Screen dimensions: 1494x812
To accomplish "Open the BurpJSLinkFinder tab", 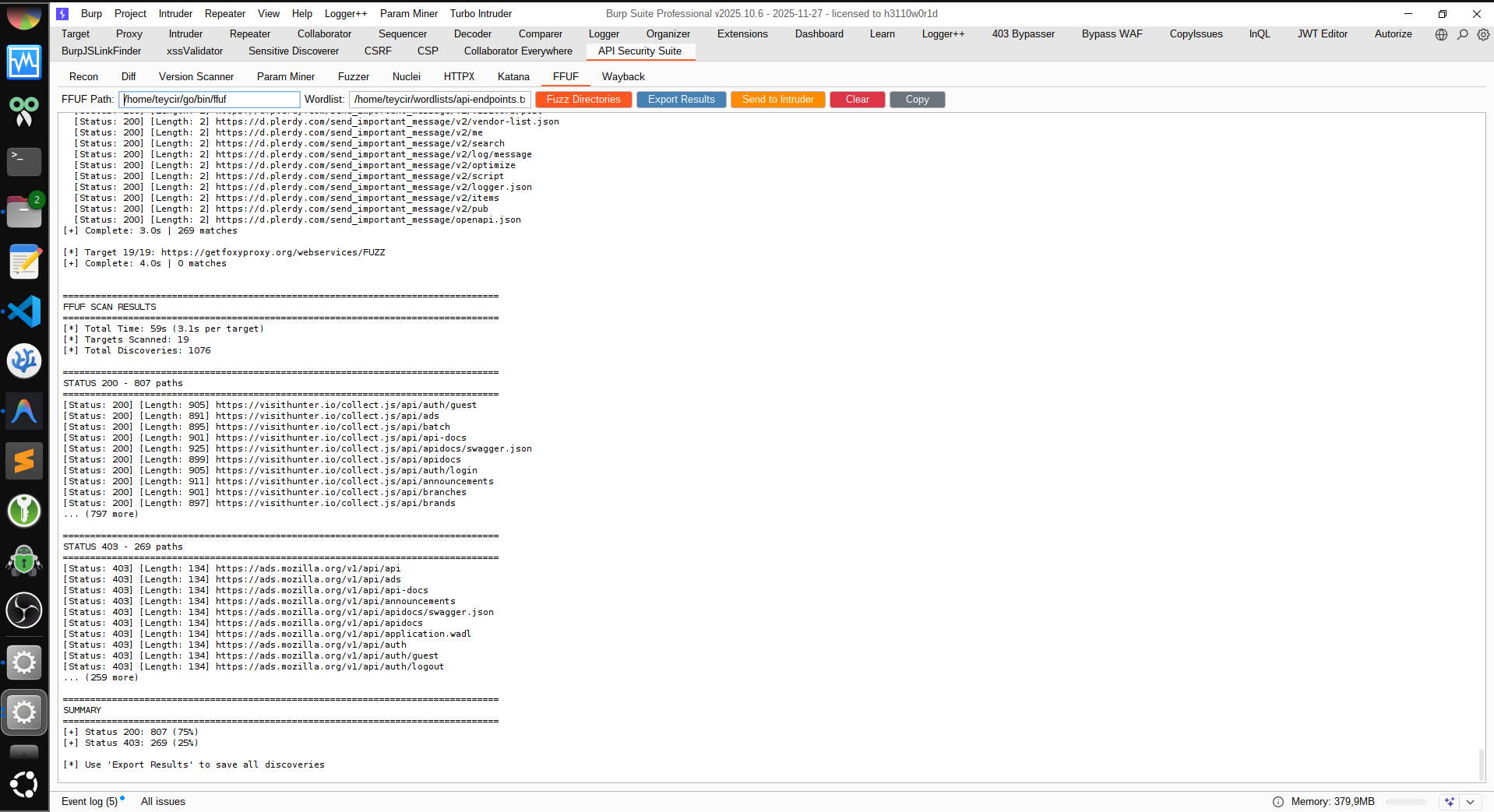I will click(x=101, y=51).
